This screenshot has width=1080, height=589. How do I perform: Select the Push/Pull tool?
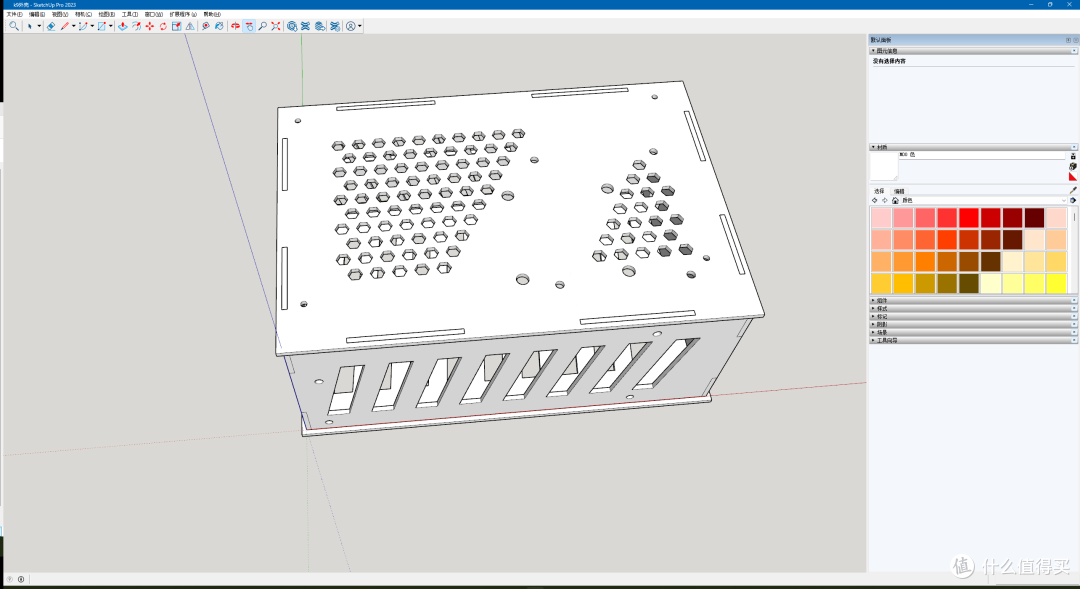click(x=122, y=26)
